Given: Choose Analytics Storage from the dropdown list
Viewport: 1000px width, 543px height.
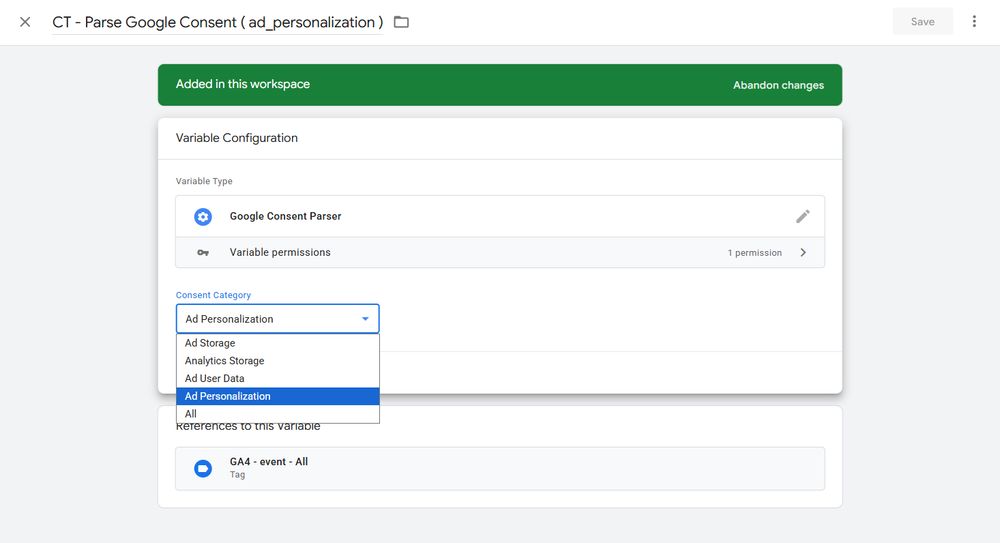Looking at the screenshot, I should (x=277, y=361).
